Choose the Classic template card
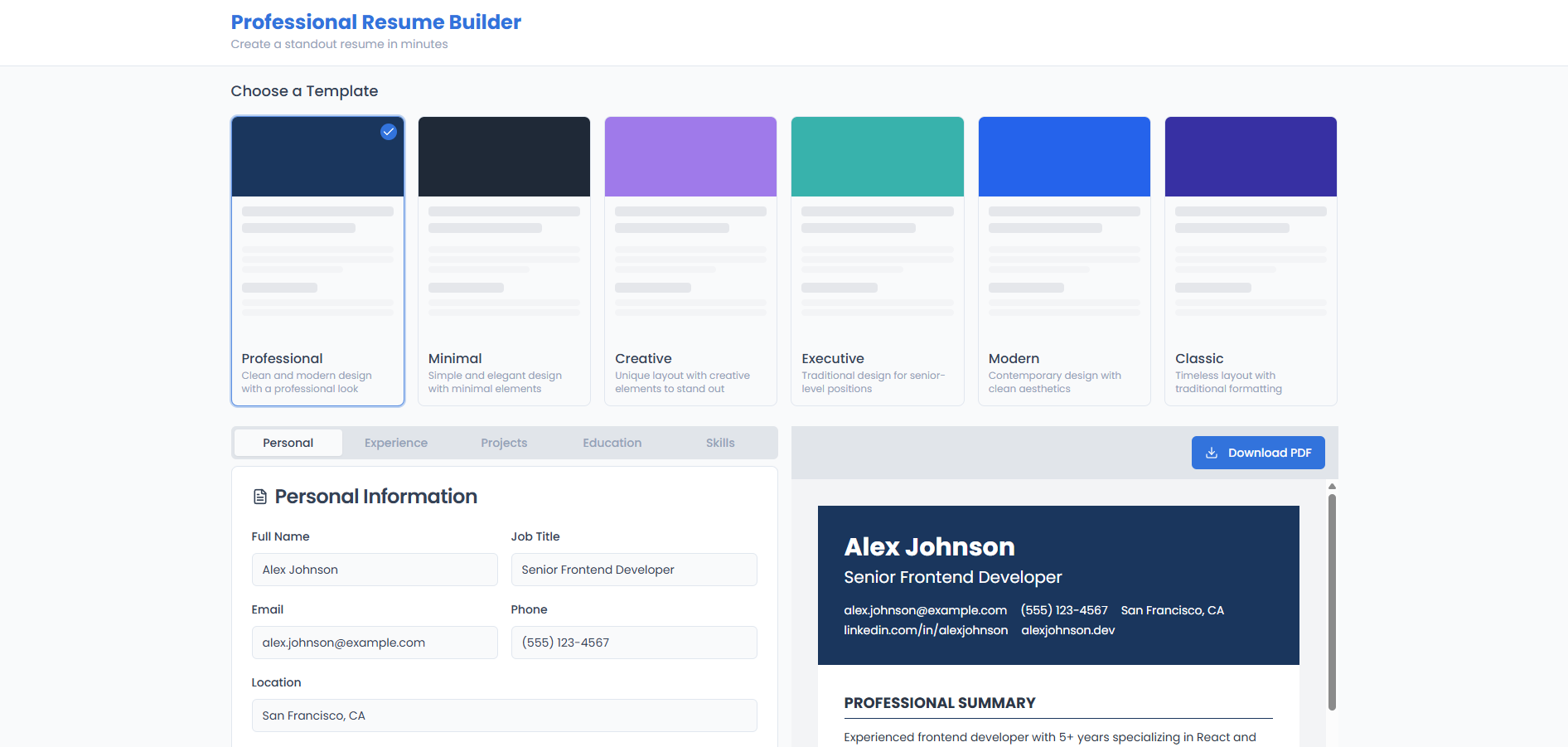Viewport: 1568px width, 747px height. (1251, 261)
